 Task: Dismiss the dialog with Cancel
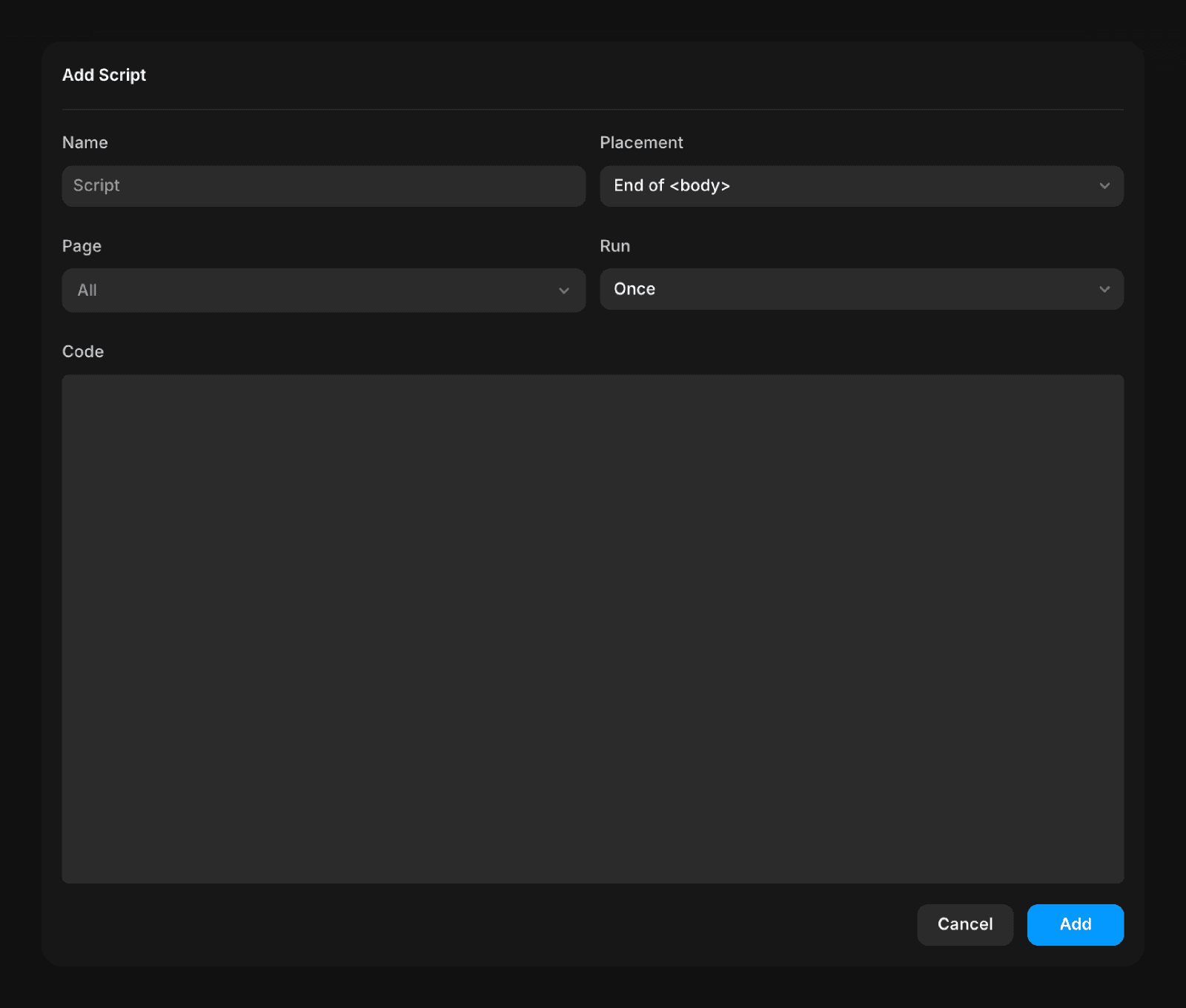tap(964, 924)
